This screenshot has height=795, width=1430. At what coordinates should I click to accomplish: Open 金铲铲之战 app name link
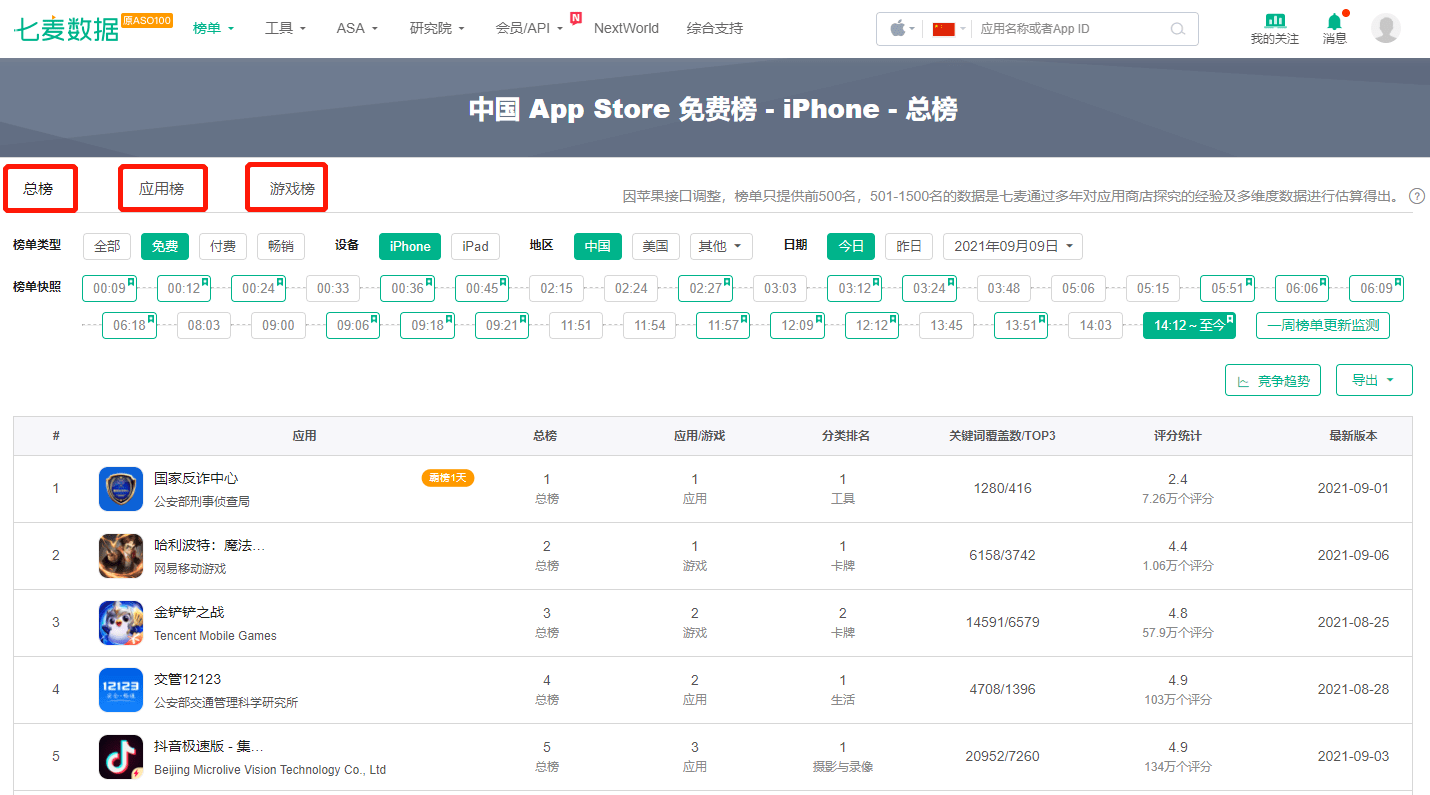[189, 612]
